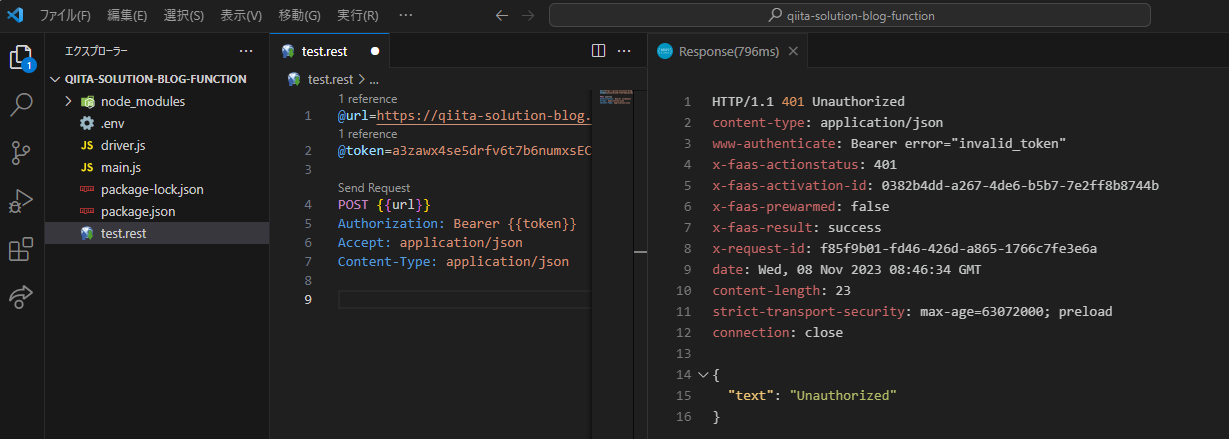Go forward with the right arrow

[528, 16]
